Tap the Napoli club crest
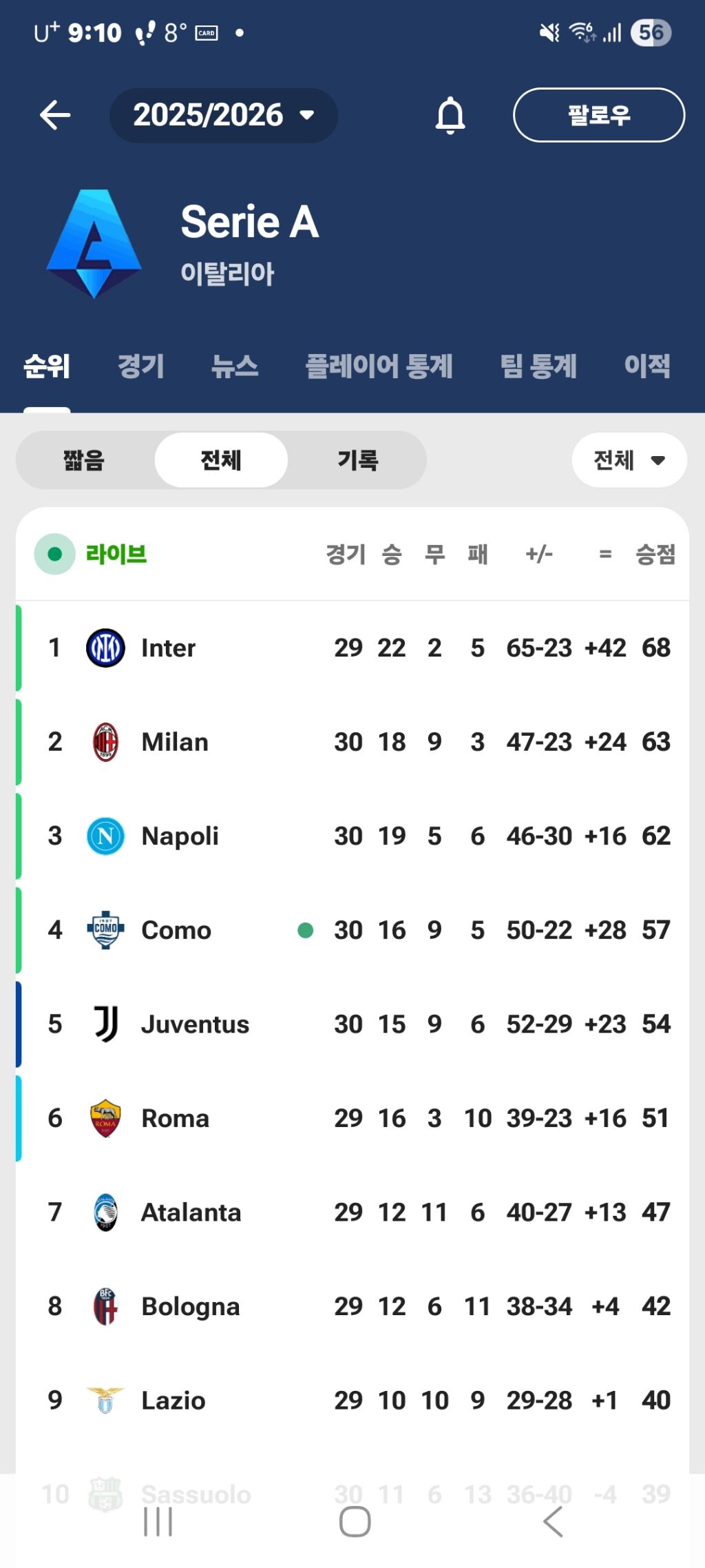 [x=105, y=836]
